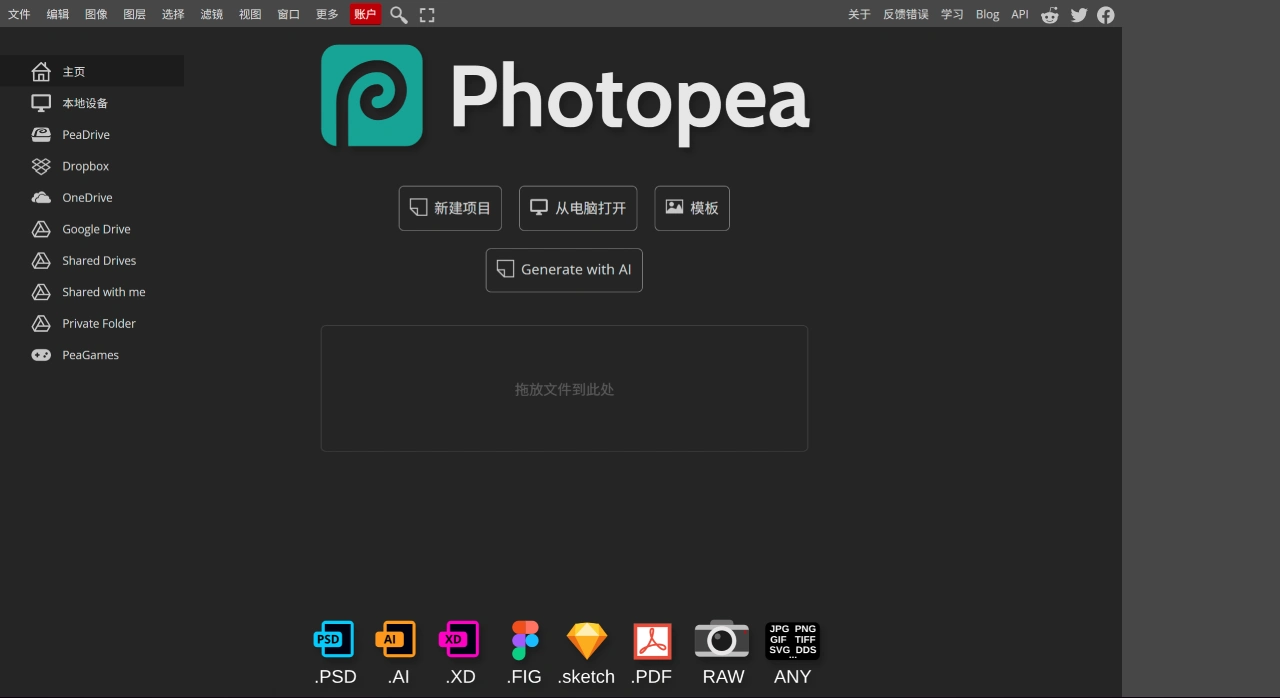Click the 拖放文件到此处 drop area
Screen dimensions: 1280x698
(x=564, y=388)
